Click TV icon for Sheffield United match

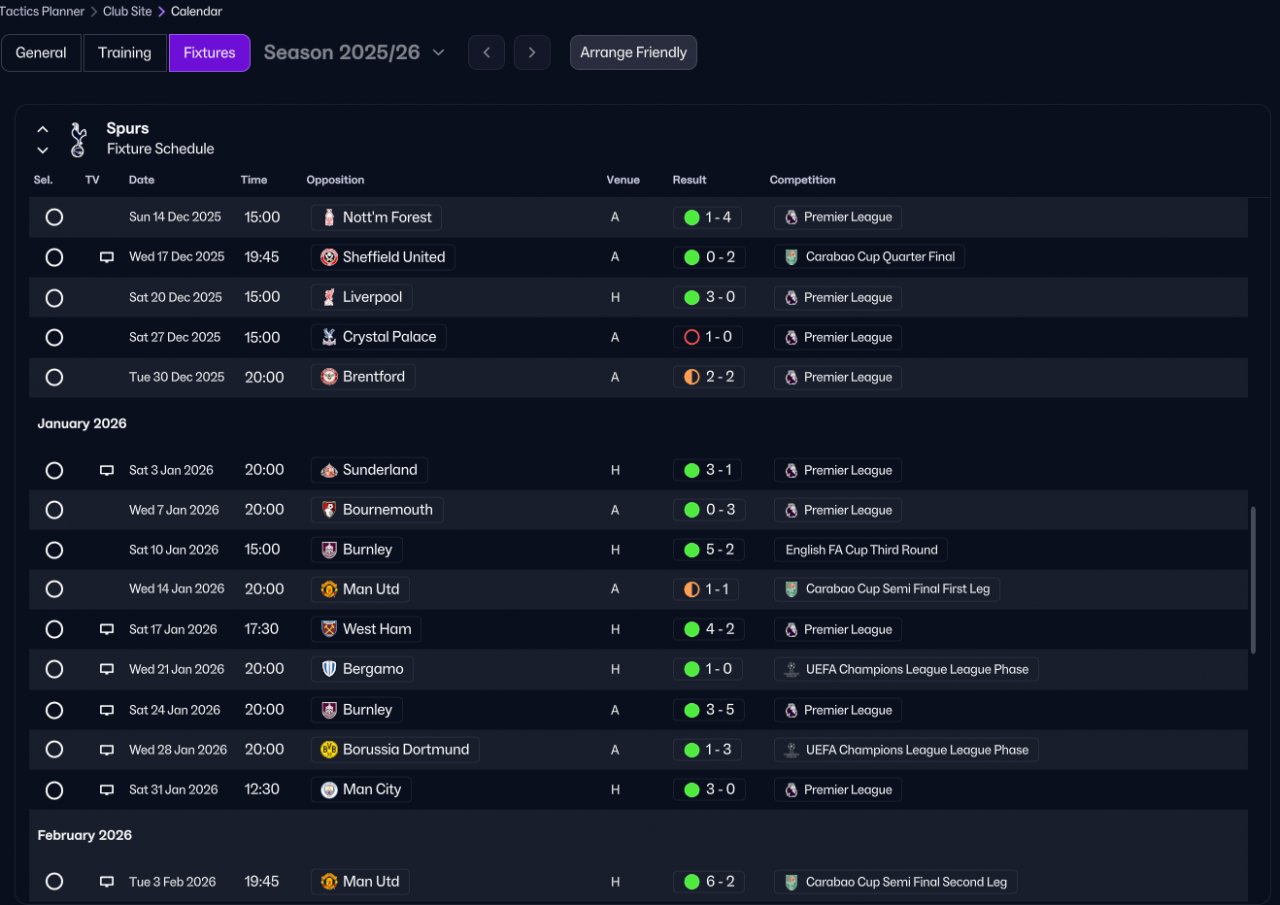(107, 257)
